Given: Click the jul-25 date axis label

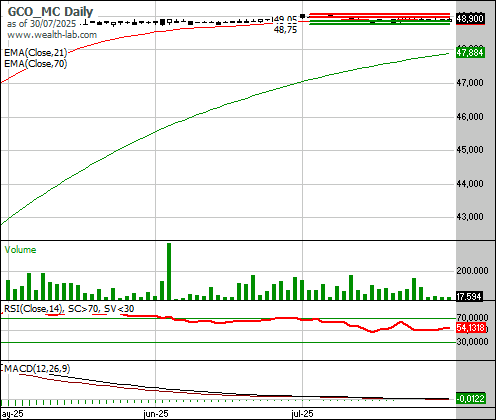Looking at the screenshot, I should (x=302, y=414).
